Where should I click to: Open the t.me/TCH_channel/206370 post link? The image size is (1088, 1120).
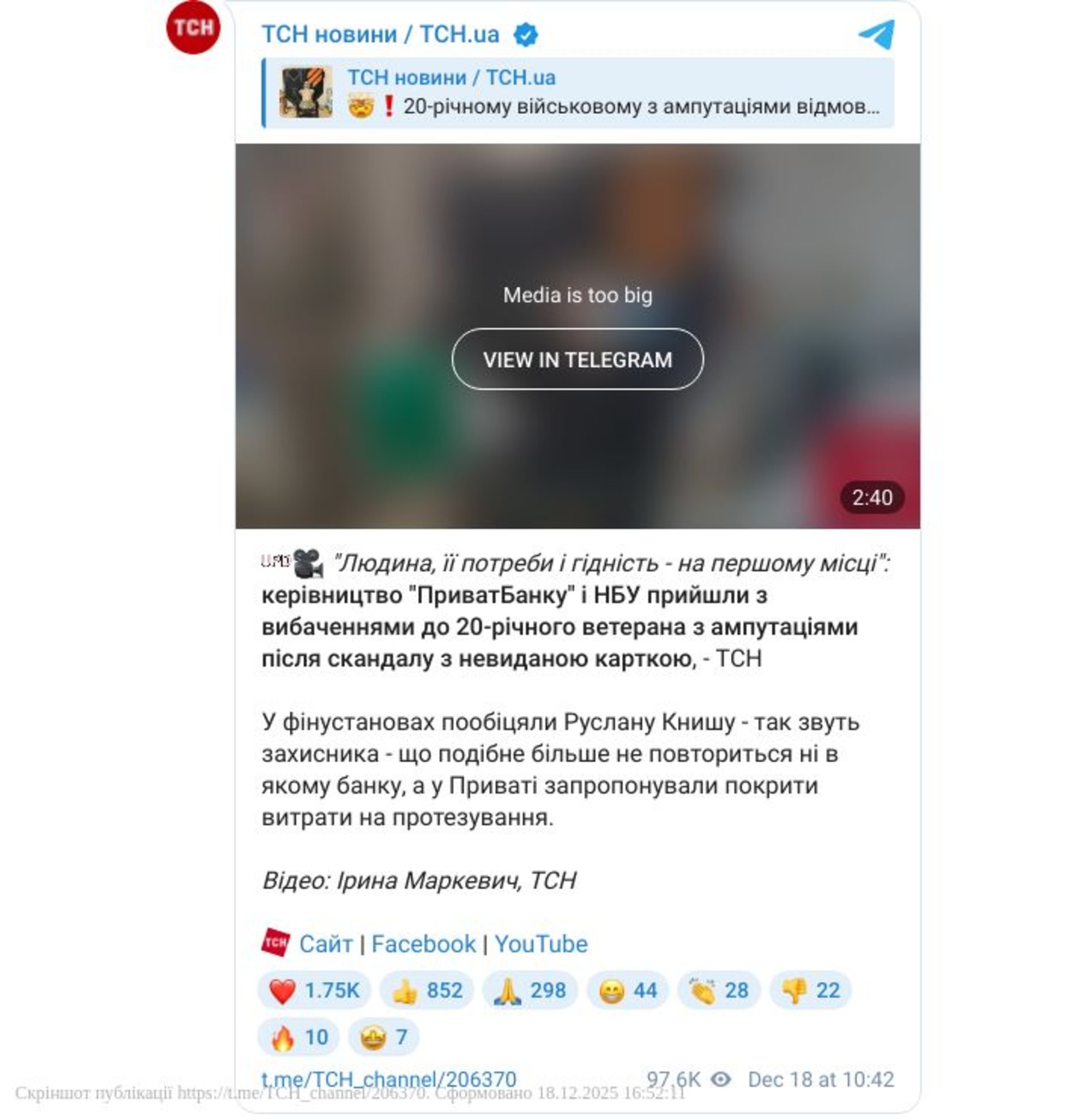pos(389,1079)
